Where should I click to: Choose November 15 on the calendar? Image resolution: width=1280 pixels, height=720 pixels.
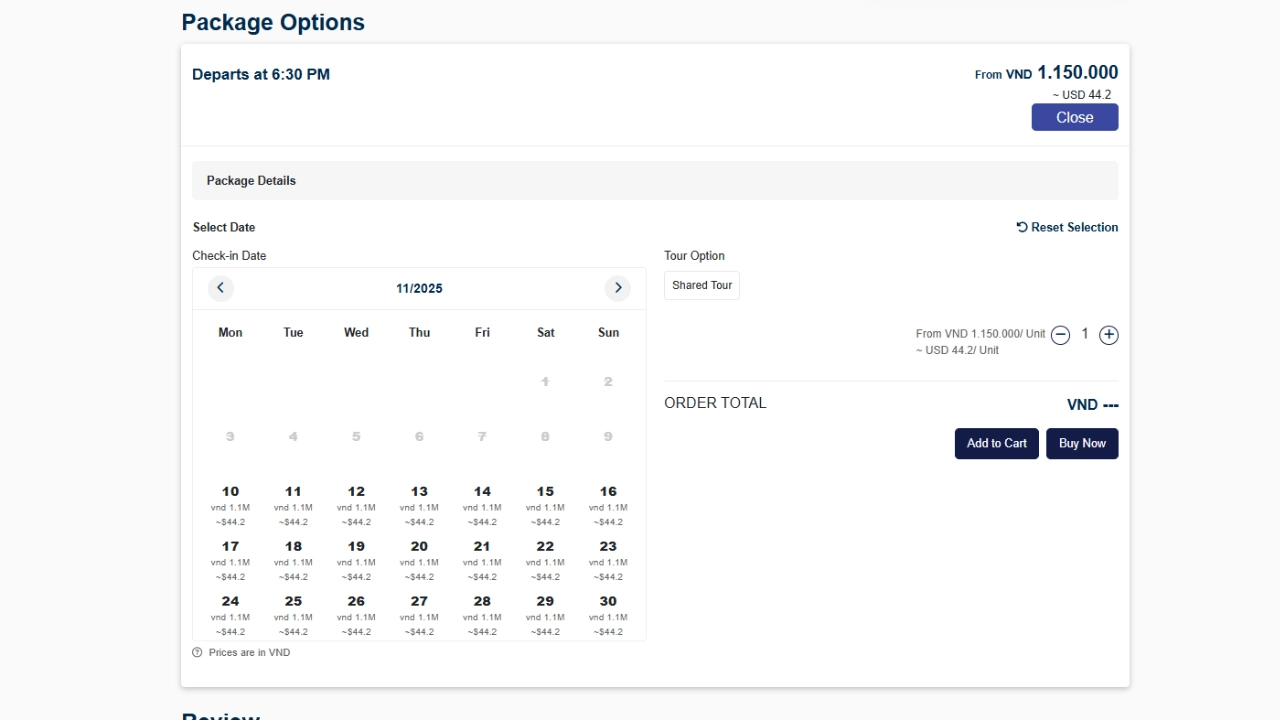click(545, 505)
